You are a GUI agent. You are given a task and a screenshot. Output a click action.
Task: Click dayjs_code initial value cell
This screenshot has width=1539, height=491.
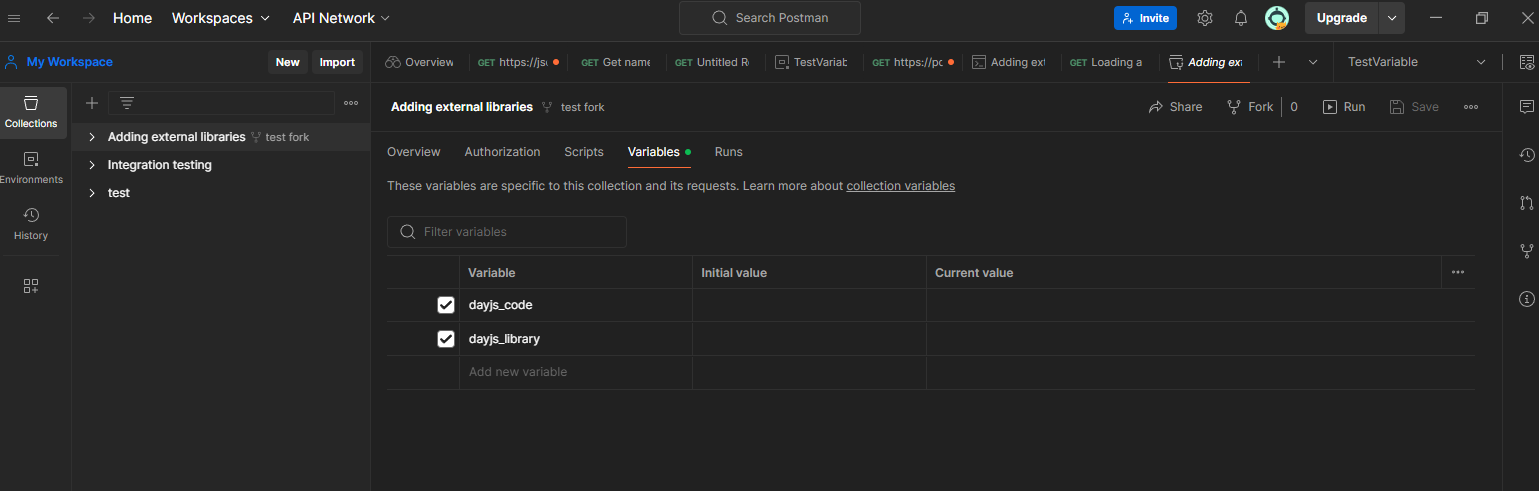pos(809,305)
